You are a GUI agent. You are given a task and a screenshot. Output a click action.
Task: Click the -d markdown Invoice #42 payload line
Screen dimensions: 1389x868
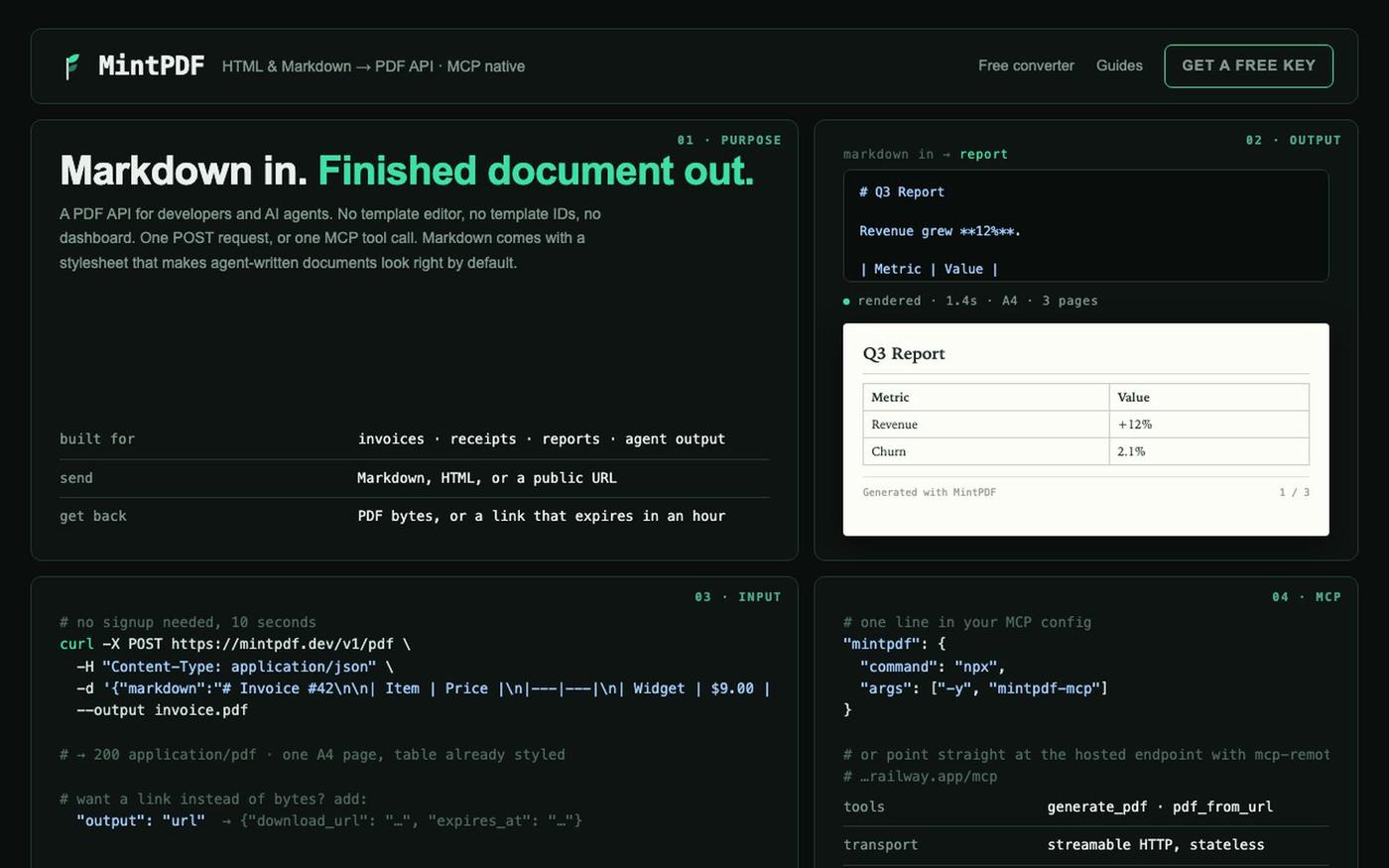click(423, 688)
